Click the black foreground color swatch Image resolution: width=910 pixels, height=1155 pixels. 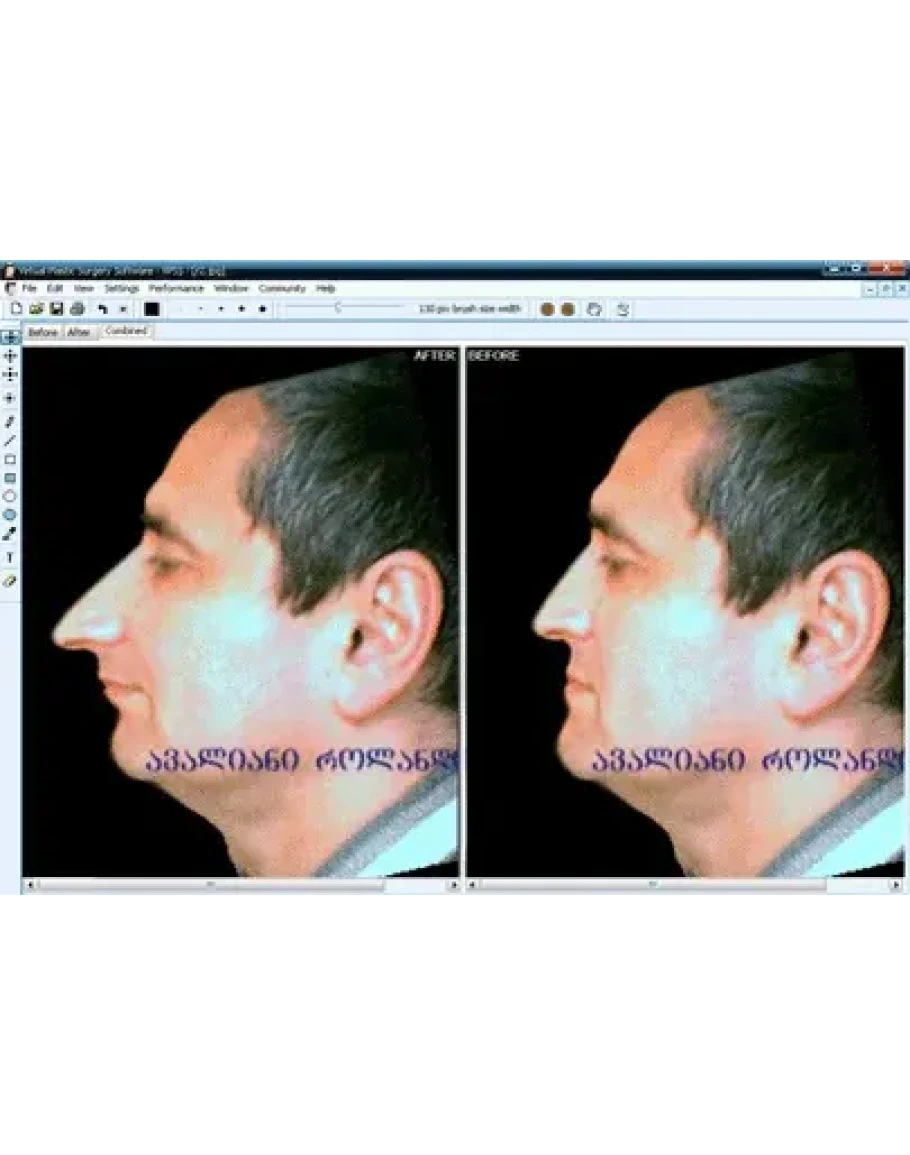(151, 309)
